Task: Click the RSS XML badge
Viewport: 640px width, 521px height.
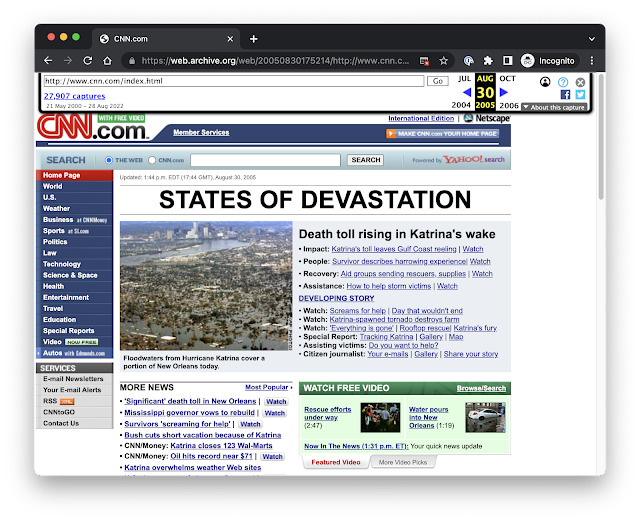Action: click(67, 402)
